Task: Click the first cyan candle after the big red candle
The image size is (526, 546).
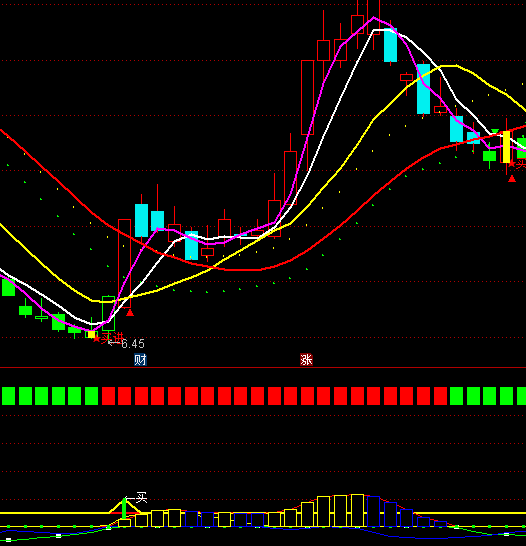Action: [x=141, y=220]
